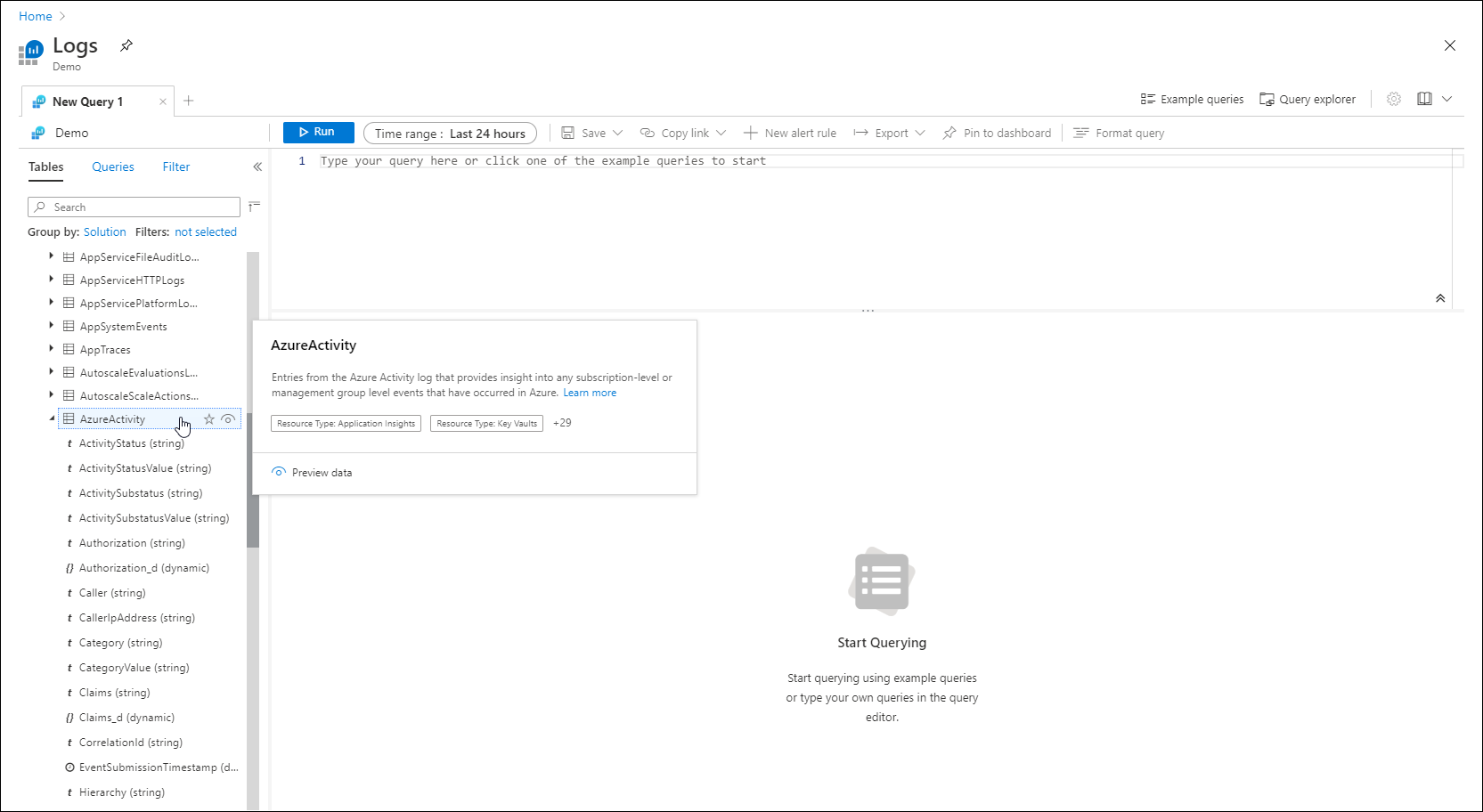The image size is (1483, 812).
Task: Change Group by Solution setting
Action: tap(105, 231)
